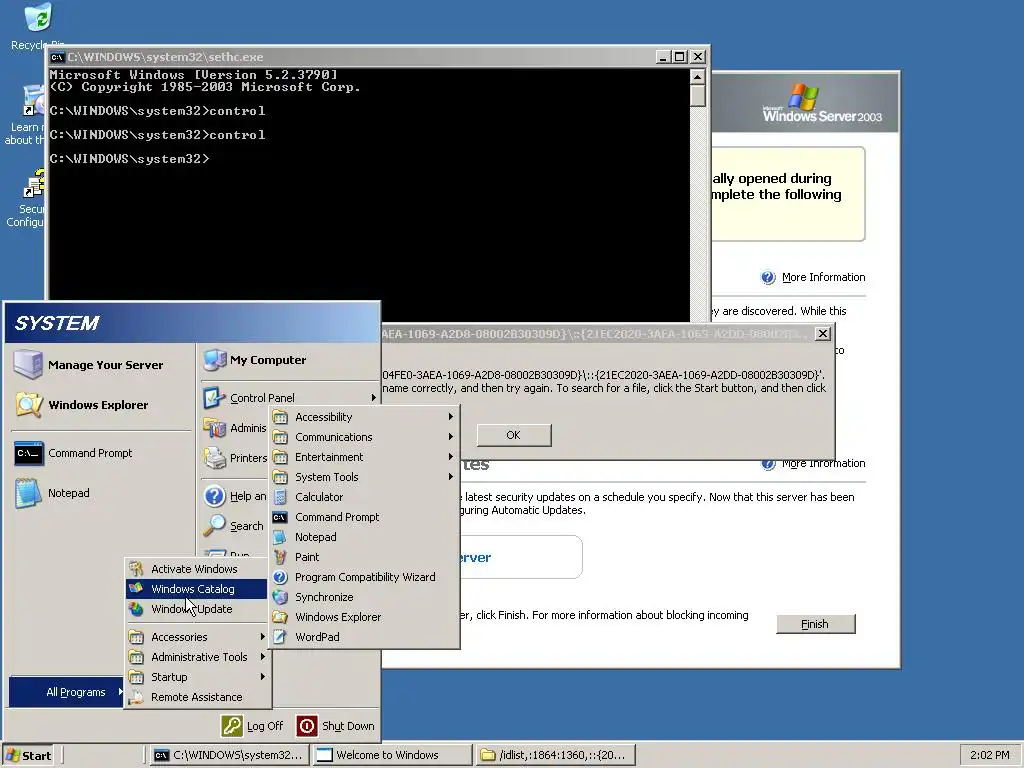Open Windows Explorer pinned icon in Start menu
The width and height of the screenshot is (1024, 768).
click(28, 405)
